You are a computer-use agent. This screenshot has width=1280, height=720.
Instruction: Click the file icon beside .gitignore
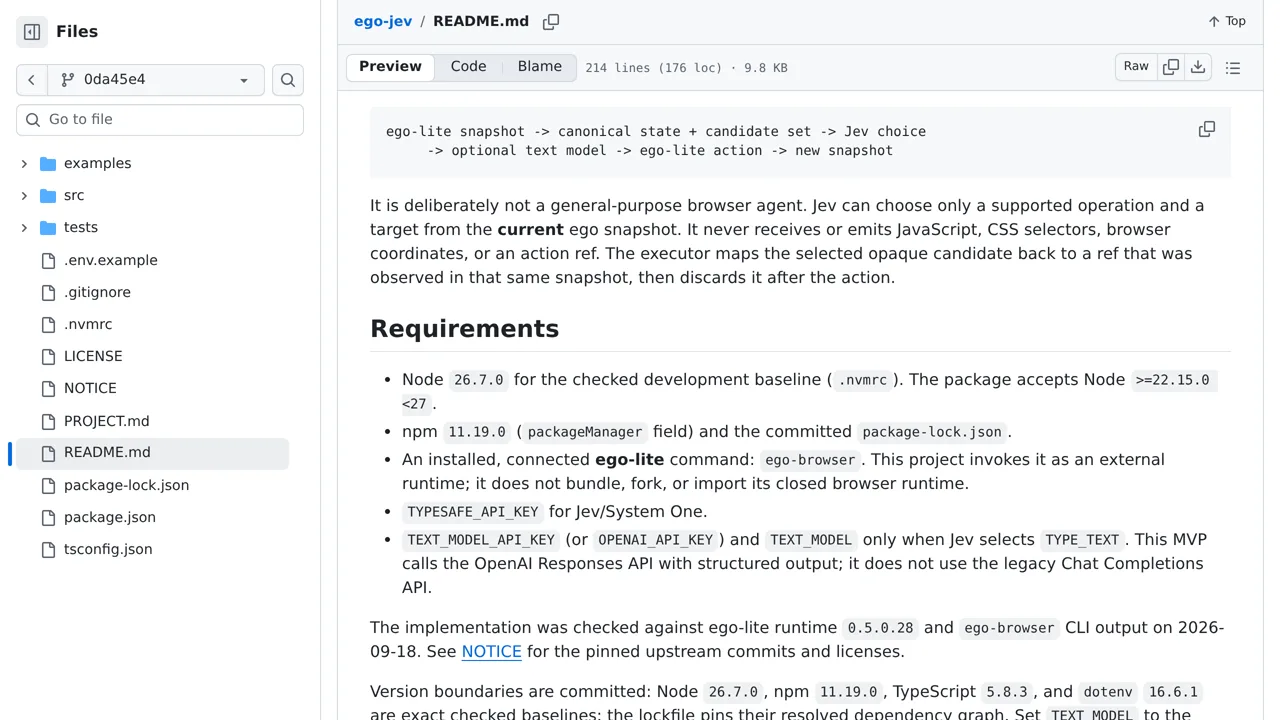coord(48,293)
